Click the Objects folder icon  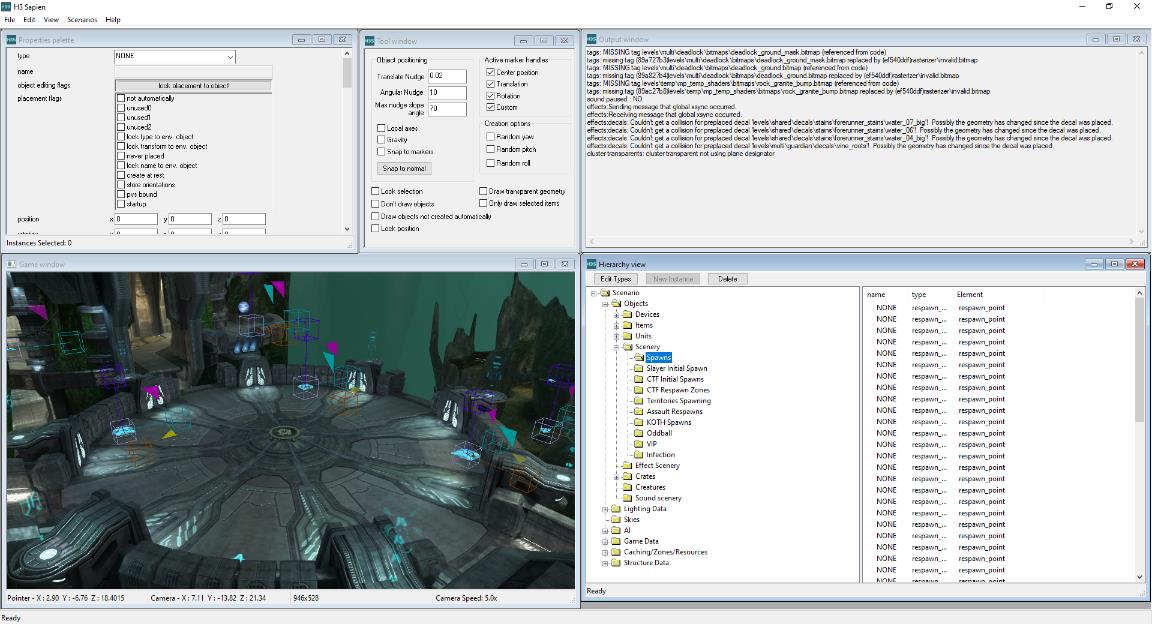click(616, 304)
